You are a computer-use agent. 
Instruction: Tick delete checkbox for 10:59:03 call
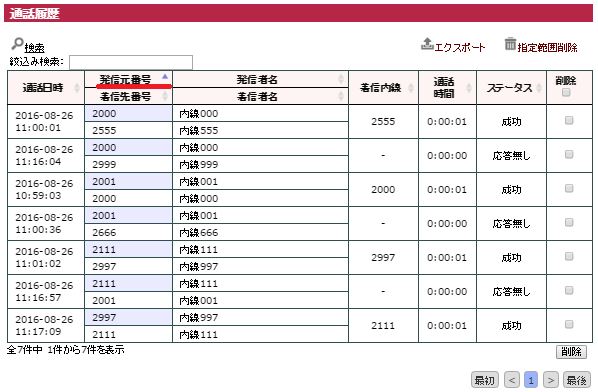569,188
